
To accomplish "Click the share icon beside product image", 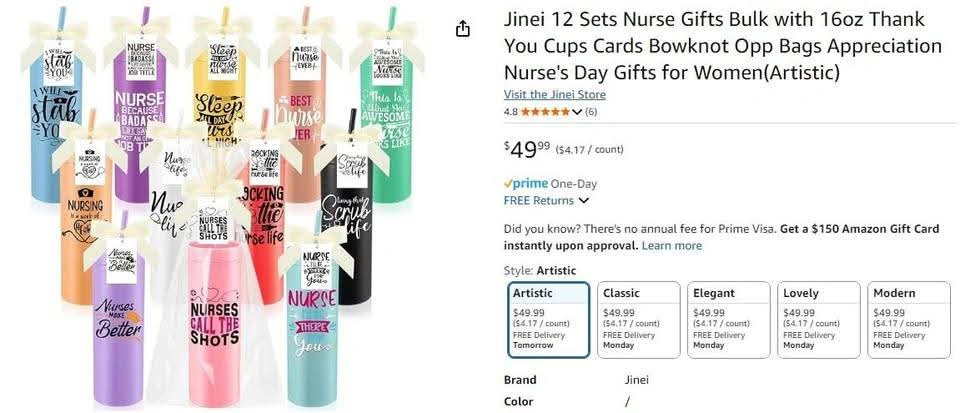I will 462,29.
